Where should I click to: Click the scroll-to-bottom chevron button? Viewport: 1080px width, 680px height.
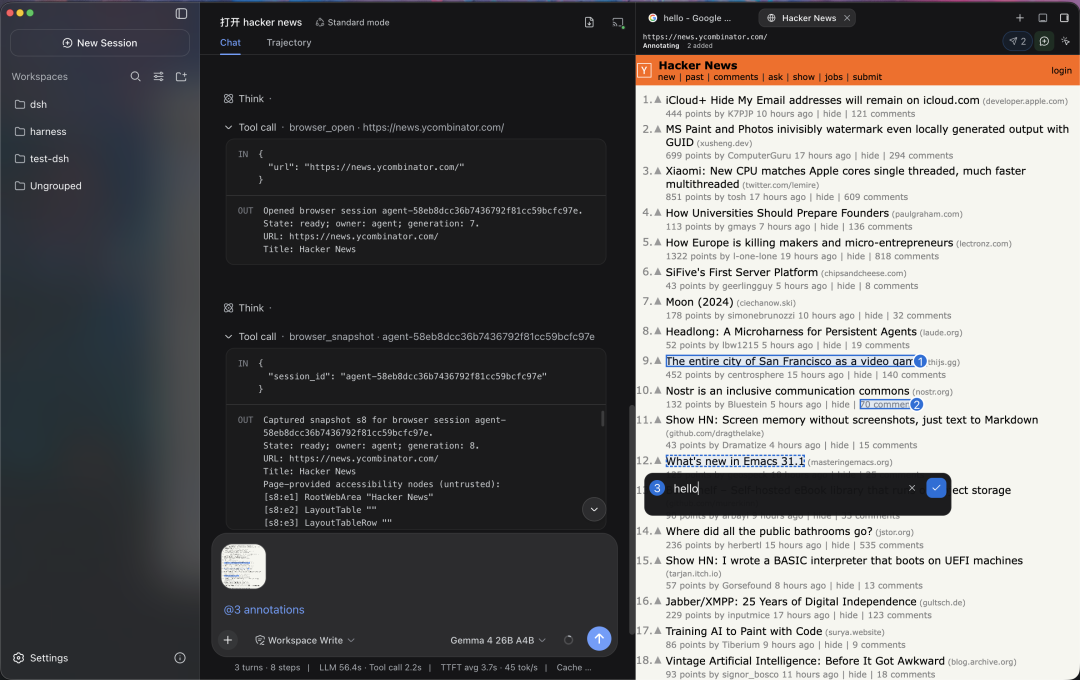point(594,510)
